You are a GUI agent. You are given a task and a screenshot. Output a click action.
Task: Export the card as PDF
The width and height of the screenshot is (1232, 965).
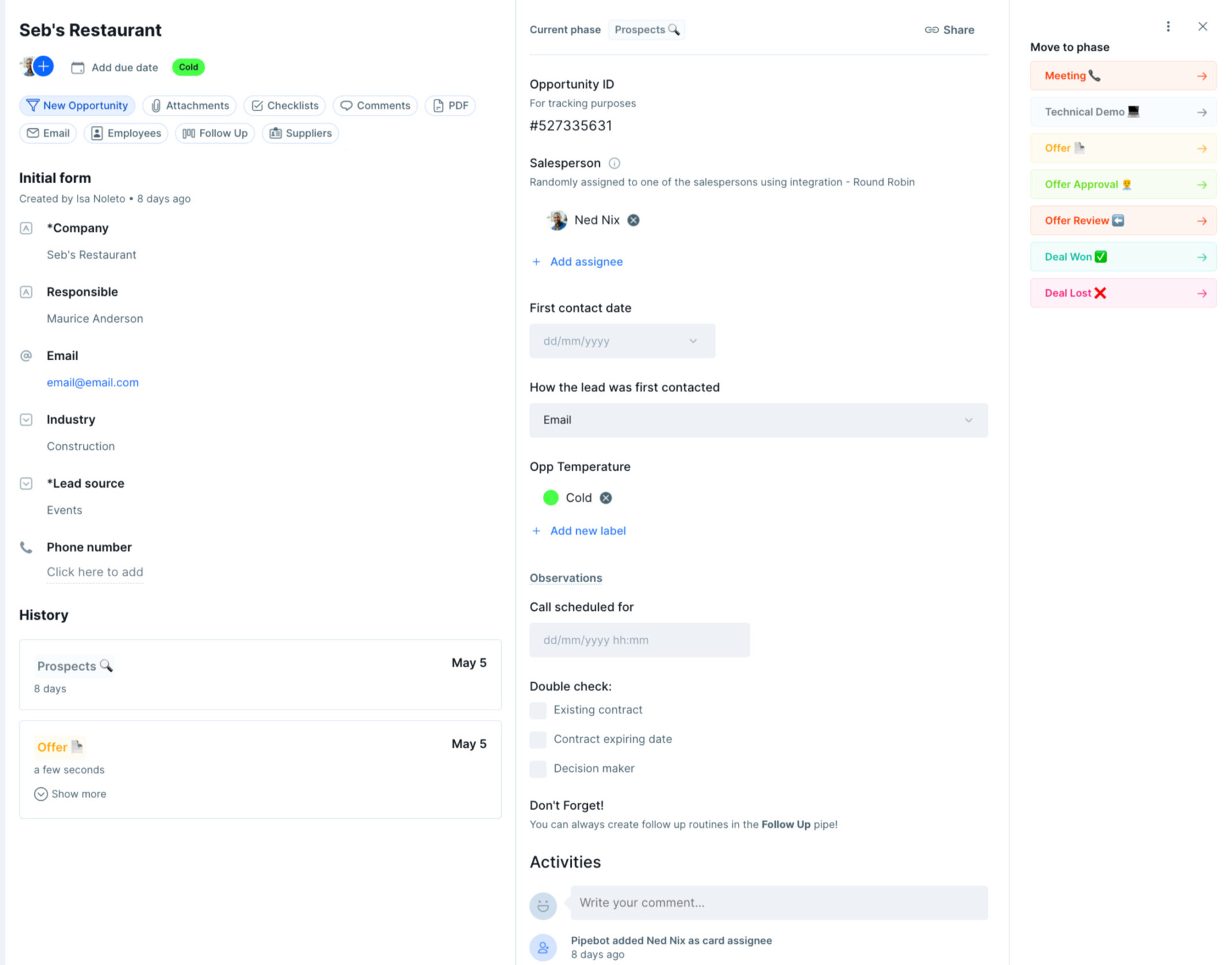pos(450,105)
